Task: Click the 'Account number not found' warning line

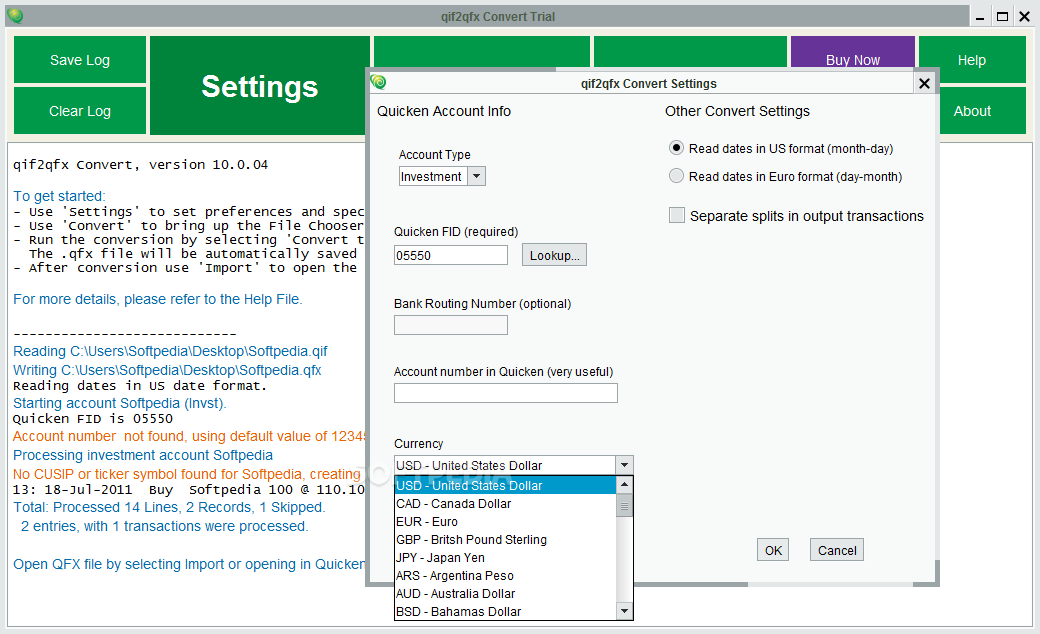Action: [189, 436]
